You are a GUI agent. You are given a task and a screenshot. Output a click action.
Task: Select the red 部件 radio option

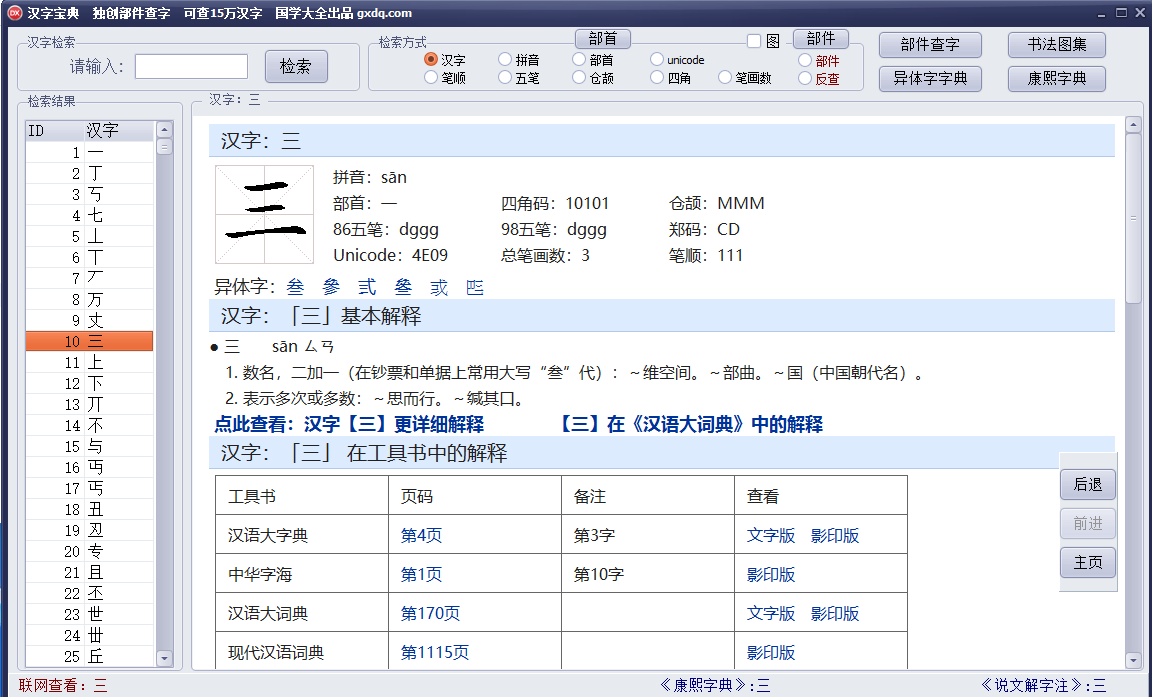pos(805,60)
